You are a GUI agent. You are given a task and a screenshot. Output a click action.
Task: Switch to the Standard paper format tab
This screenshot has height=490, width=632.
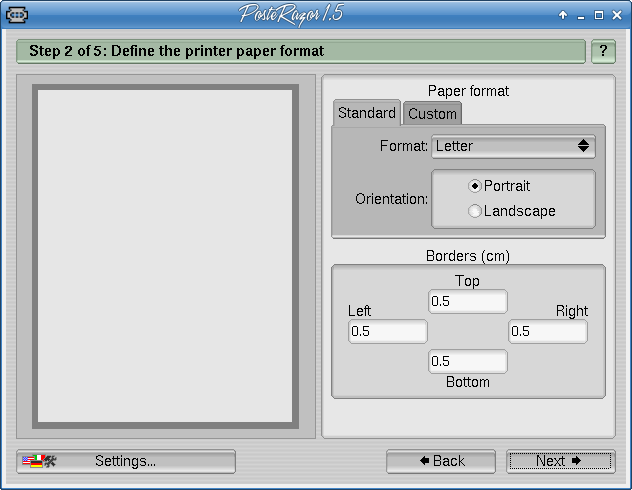[x=367, y=113]
